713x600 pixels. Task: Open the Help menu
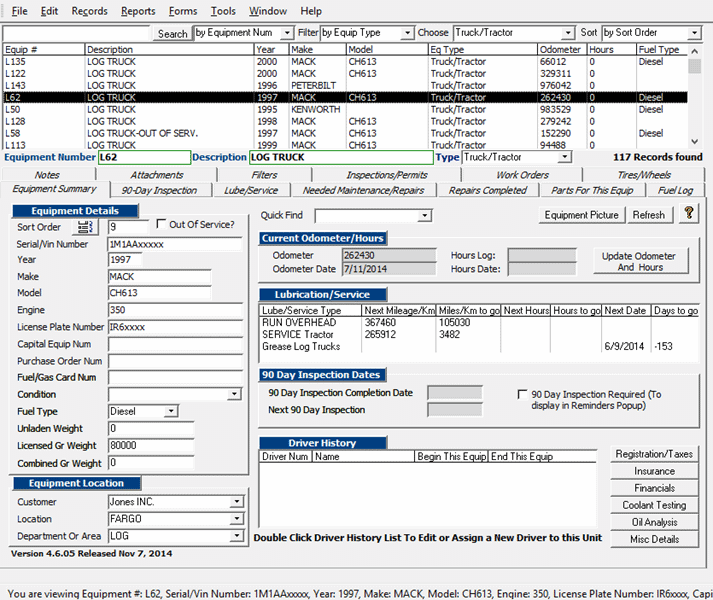tap(311, 11)
